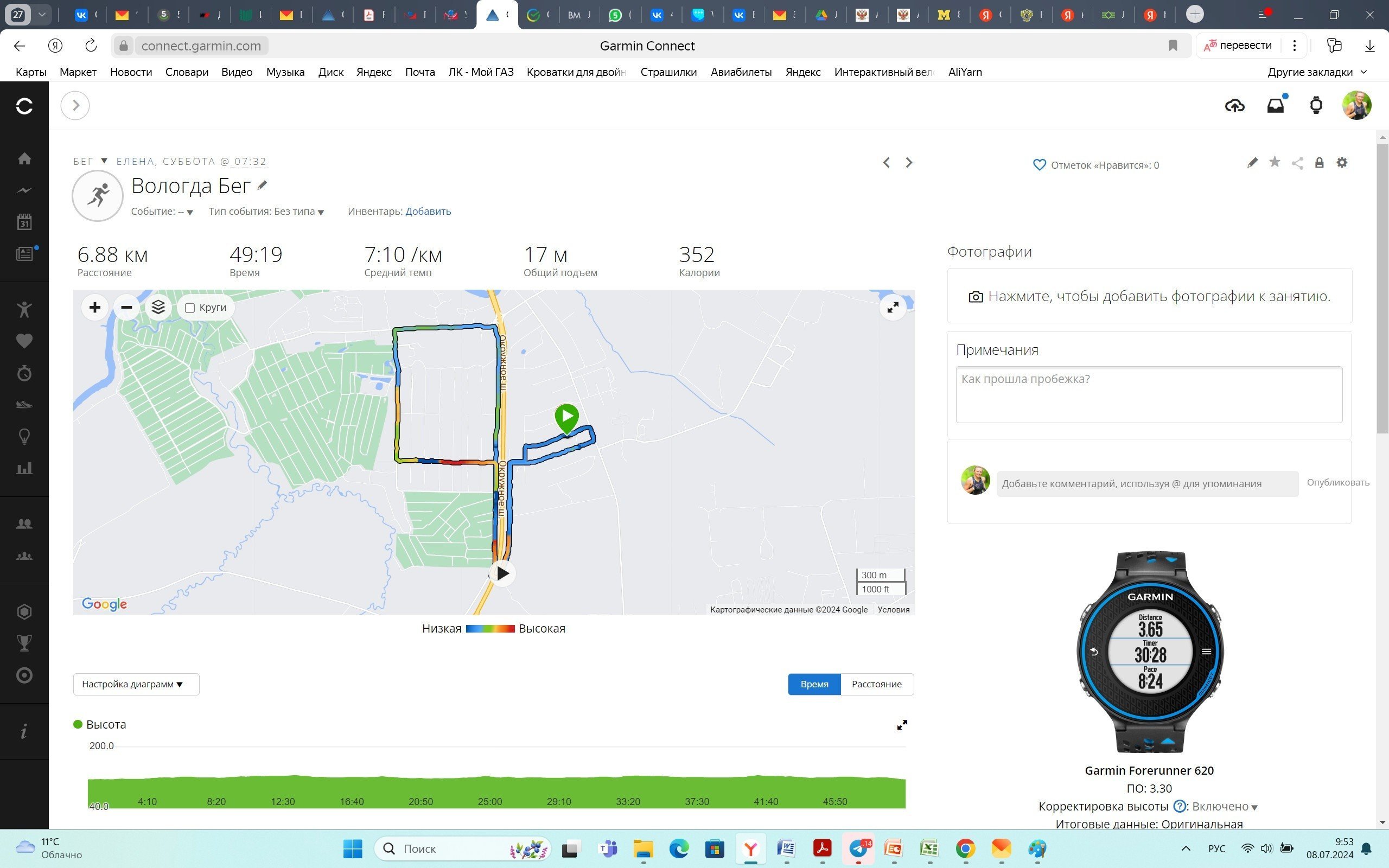This screenshot has width=1389, height=868.
Task: Toggle the activity privacy lock
Action: click(1320, 163)
